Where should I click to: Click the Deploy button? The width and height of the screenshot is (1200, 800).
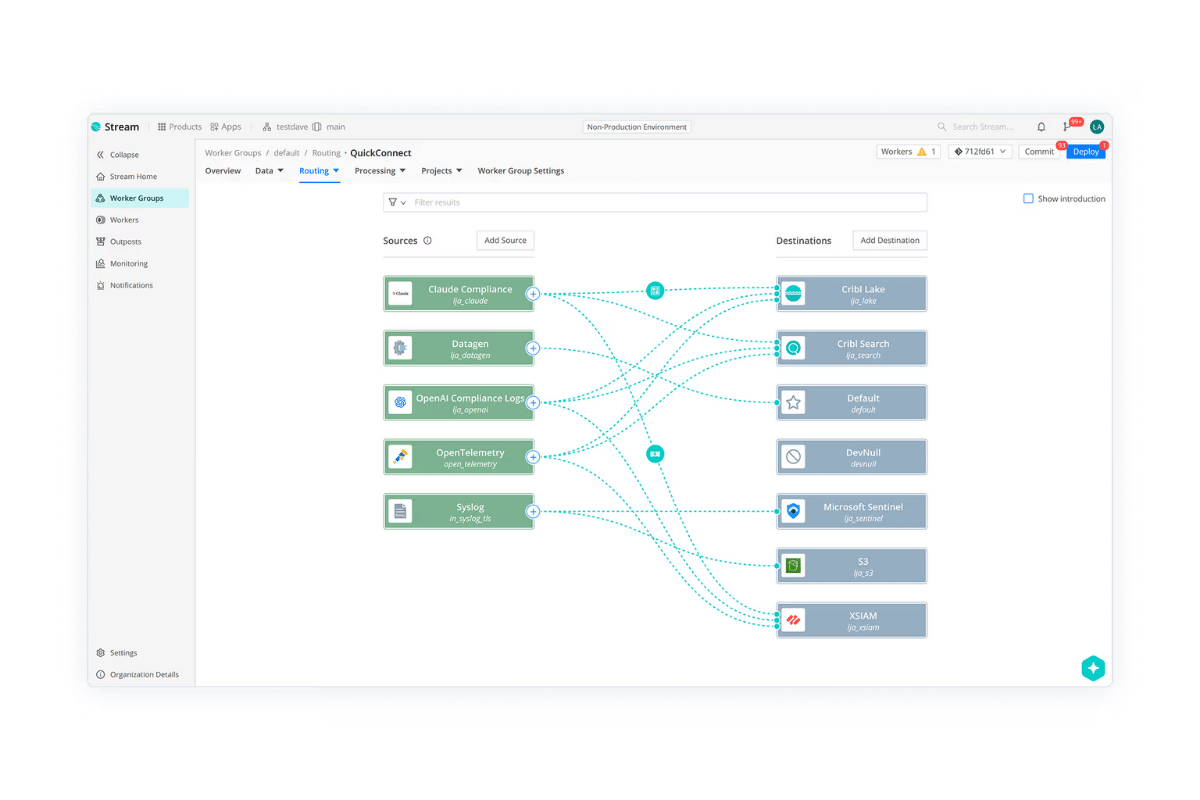[x=1086, y=152]
